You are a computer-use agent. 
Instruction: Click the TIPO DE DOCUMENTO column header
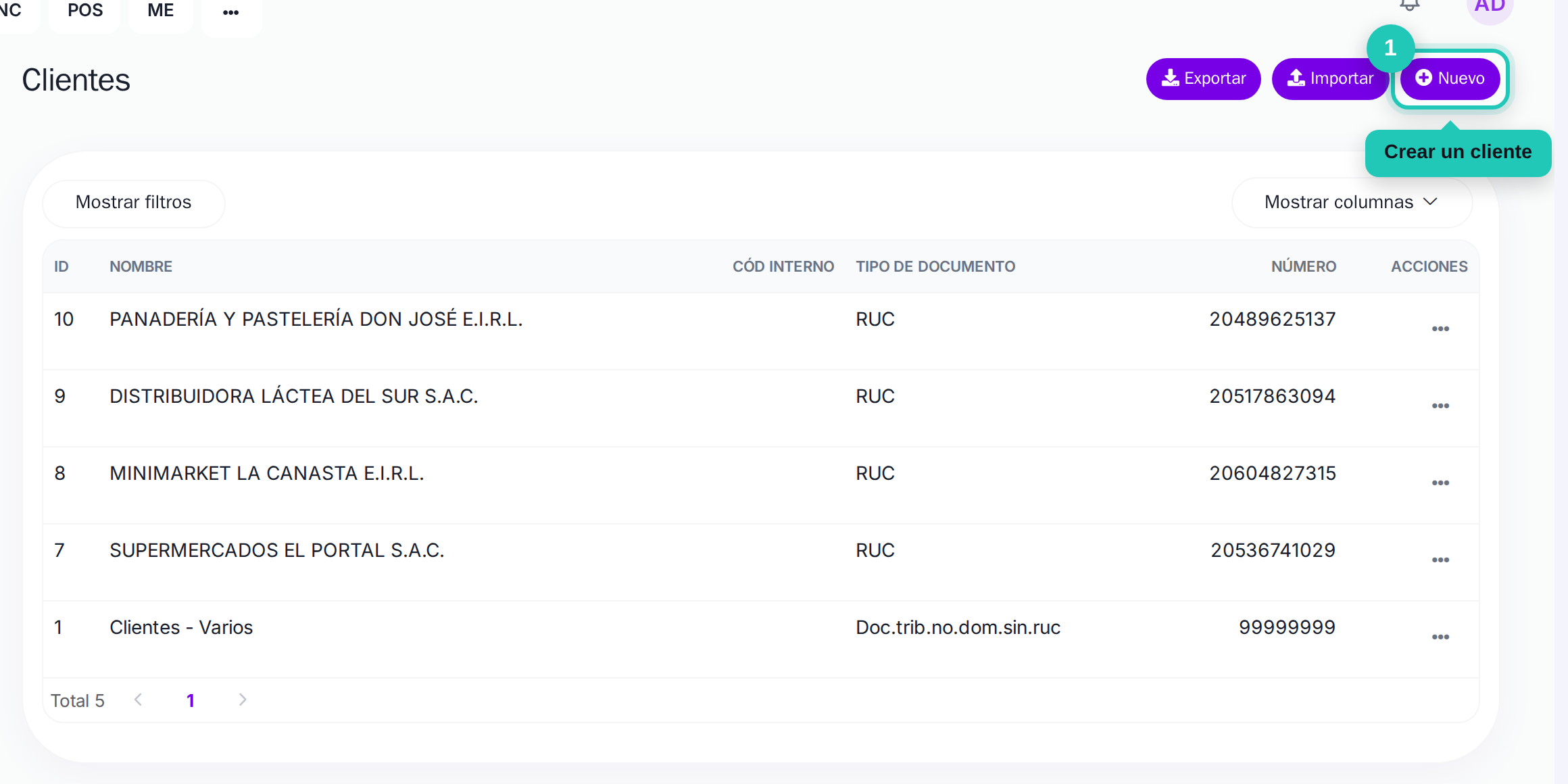point(935,267)
